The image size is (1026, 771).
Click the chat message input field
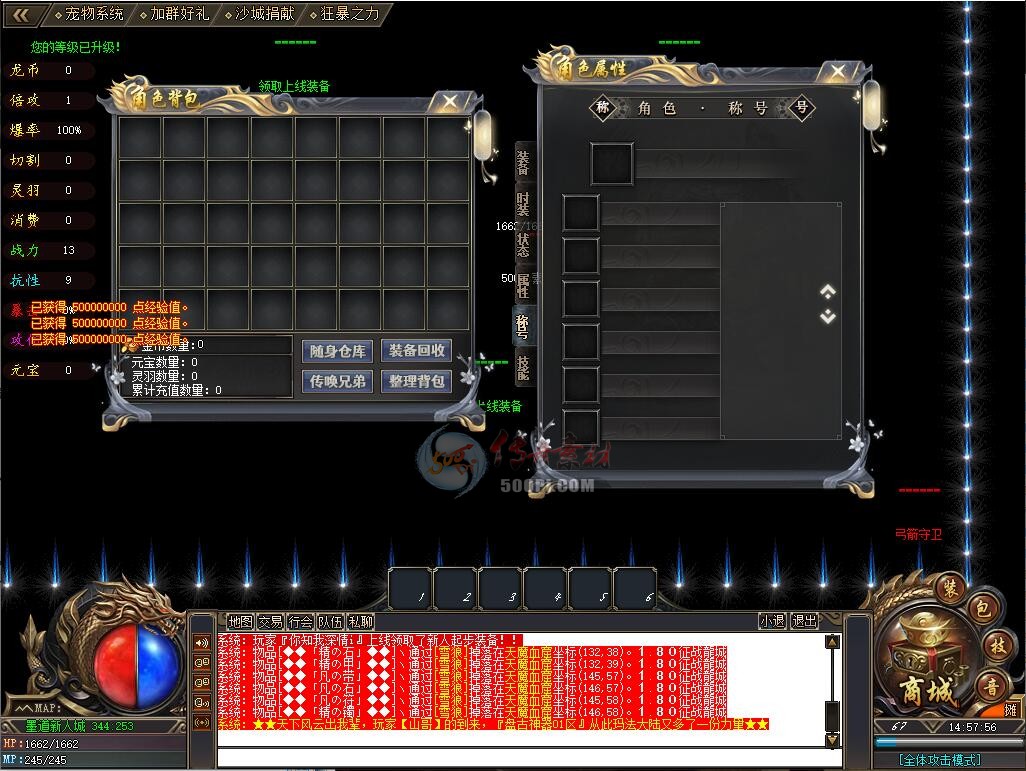529,757
